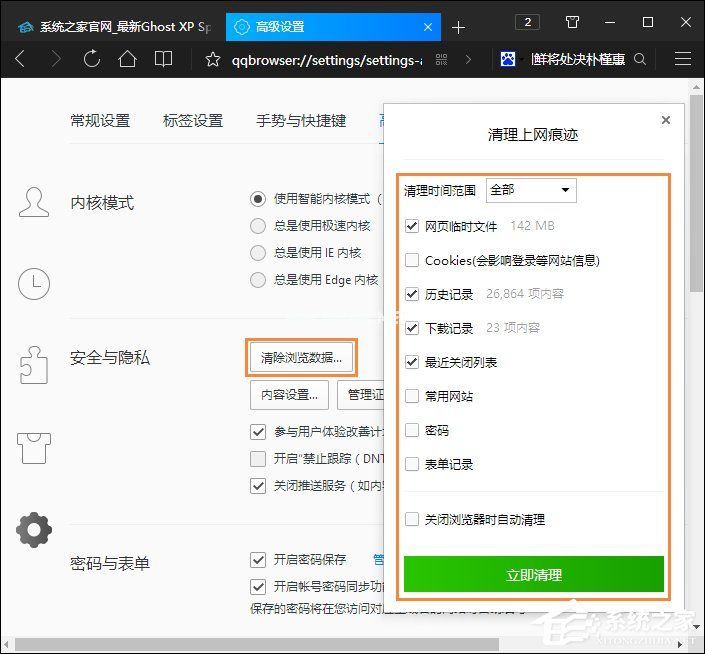705x654 pixels.
Task: Toggle the 关闭推送服务 checkbox
Action: (258, 486)
